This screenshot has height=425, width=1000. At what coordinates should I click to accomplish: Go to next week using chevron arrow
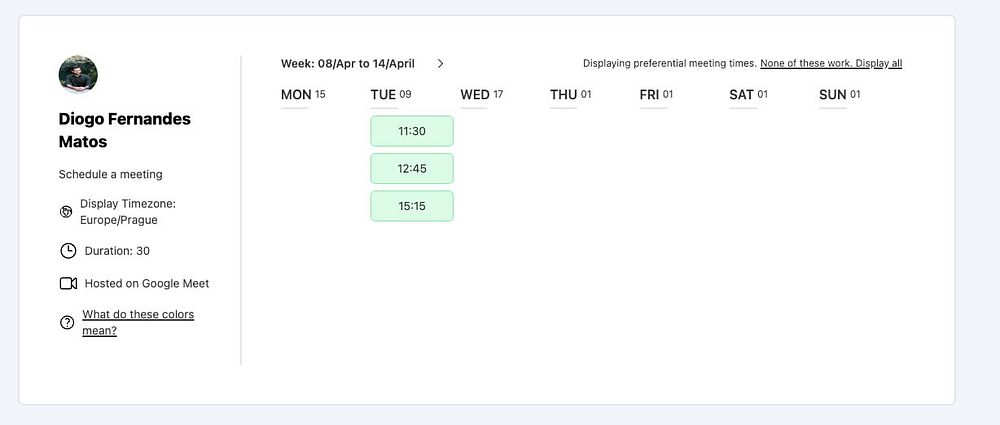tap(440, 63)
